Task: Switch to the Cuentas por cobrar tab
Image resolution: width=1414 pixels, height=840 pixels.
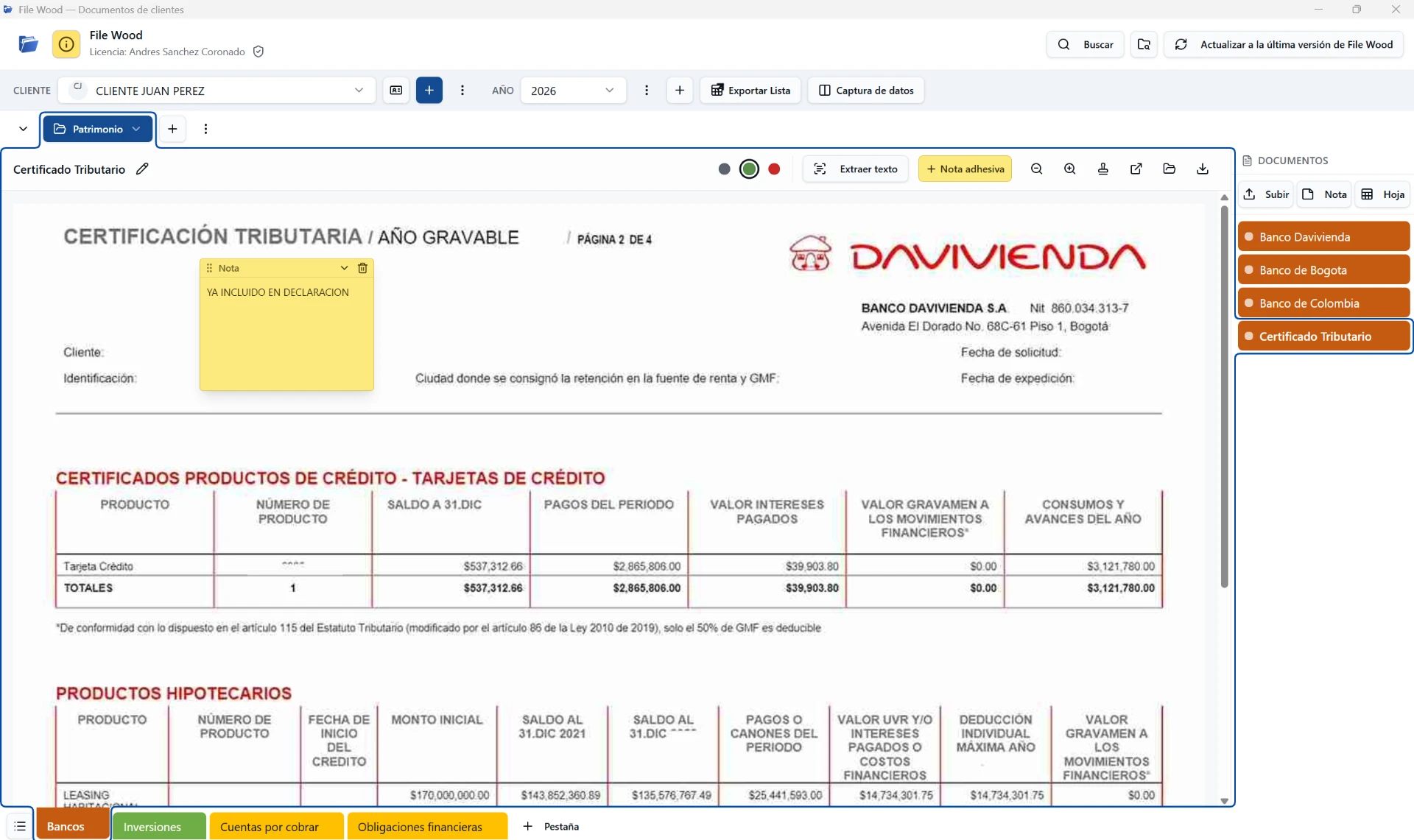Action: coord(276,826)
